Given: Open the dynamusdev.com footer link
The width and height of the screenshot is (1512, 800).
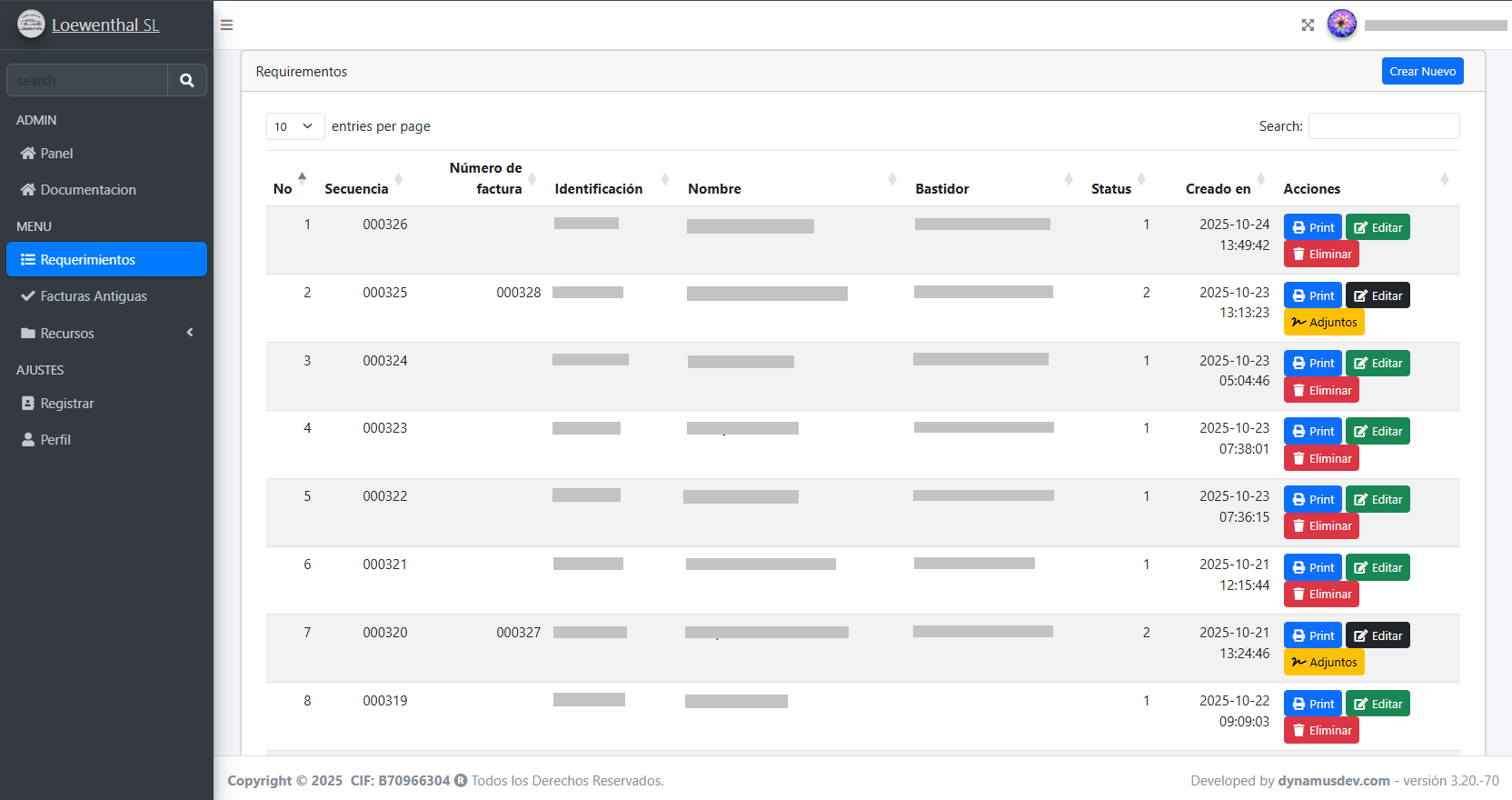Looking at the screenshot, I should pos(1333,781).
